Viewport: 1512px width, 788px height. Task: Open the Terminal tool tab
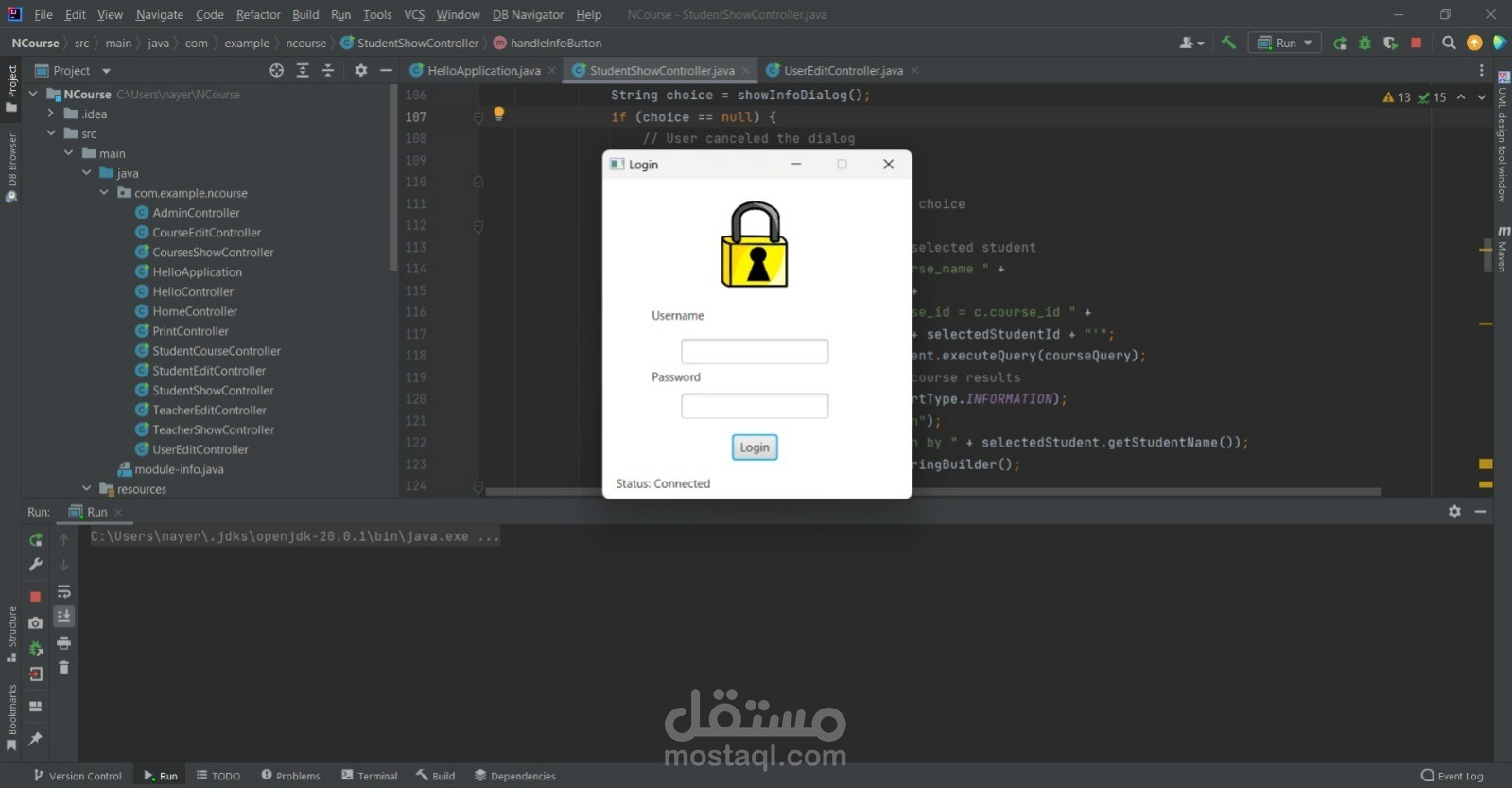(x=370, y=776)
